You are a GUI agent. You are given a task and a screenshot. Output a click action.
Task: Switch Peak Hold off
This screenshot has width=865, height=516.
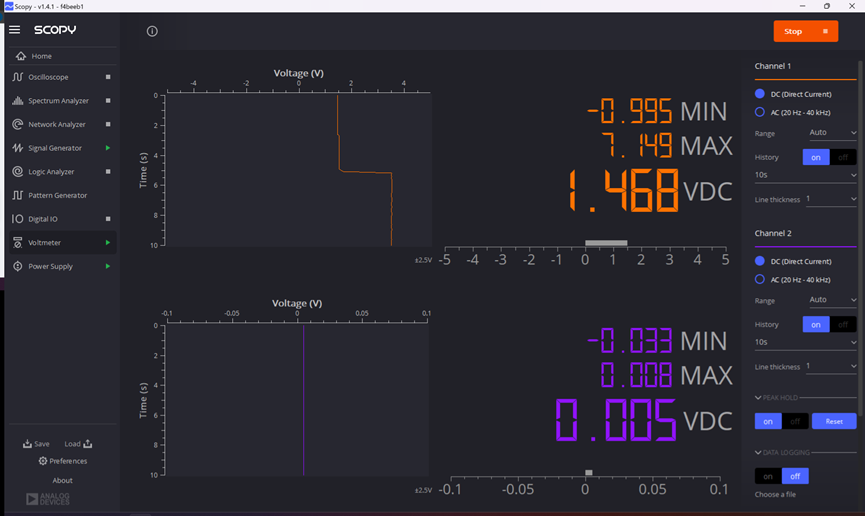pyautogui.click(x=795, y=421)
